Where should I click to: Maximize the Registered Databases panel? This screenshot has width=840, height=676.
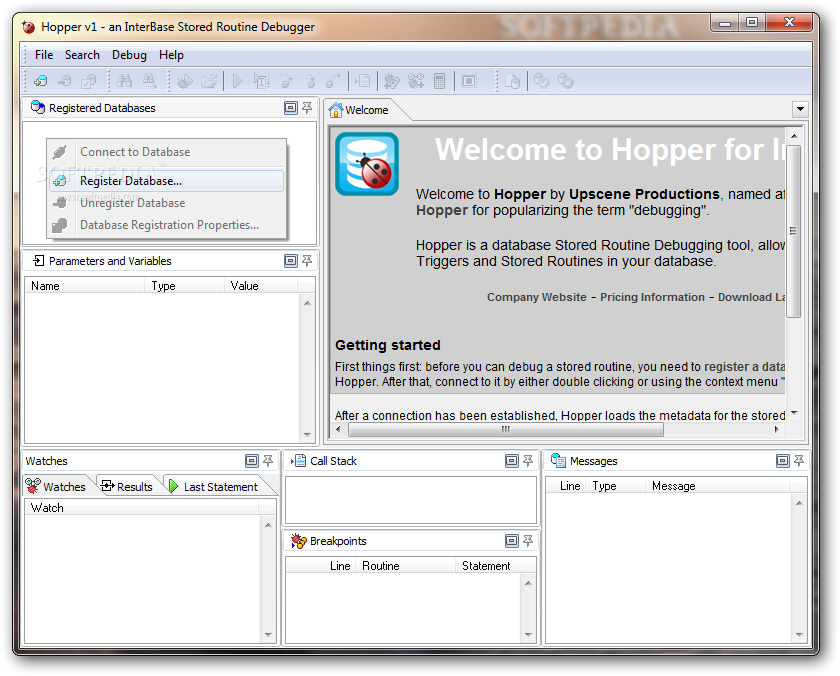(290, 108)
